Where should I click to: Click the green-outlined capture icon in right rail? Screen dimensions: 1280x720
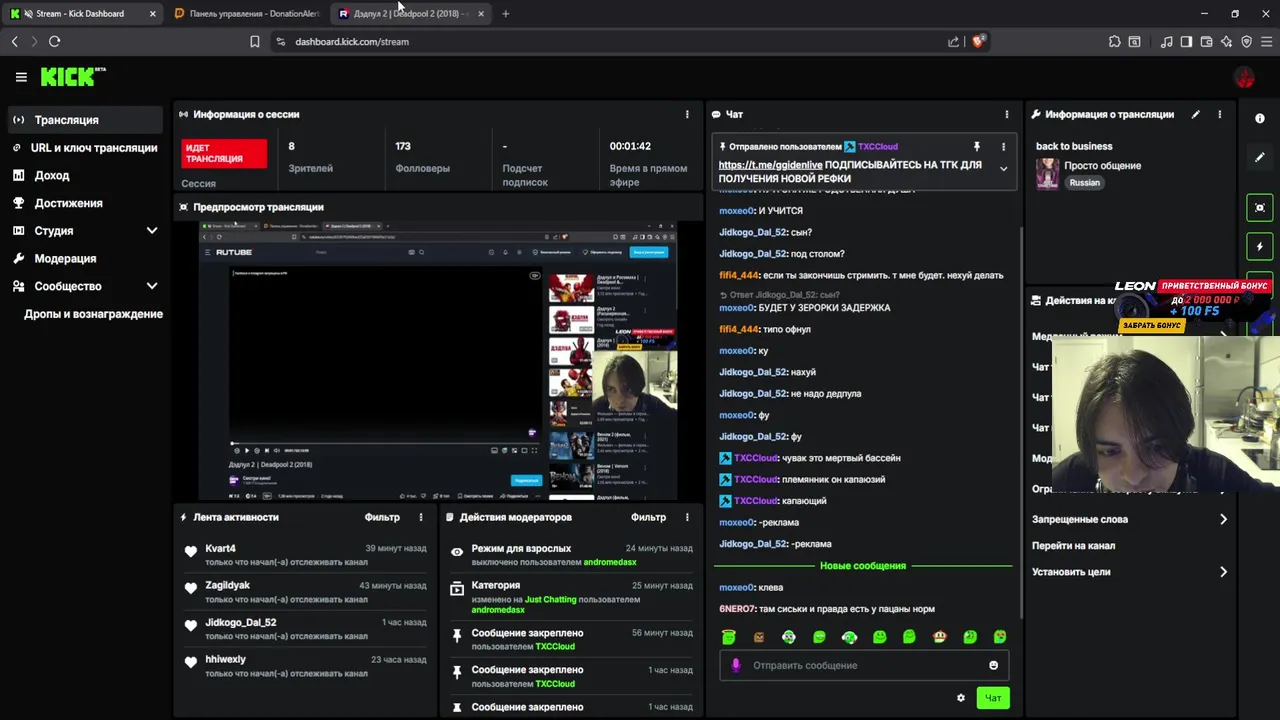coord(1260,208)
